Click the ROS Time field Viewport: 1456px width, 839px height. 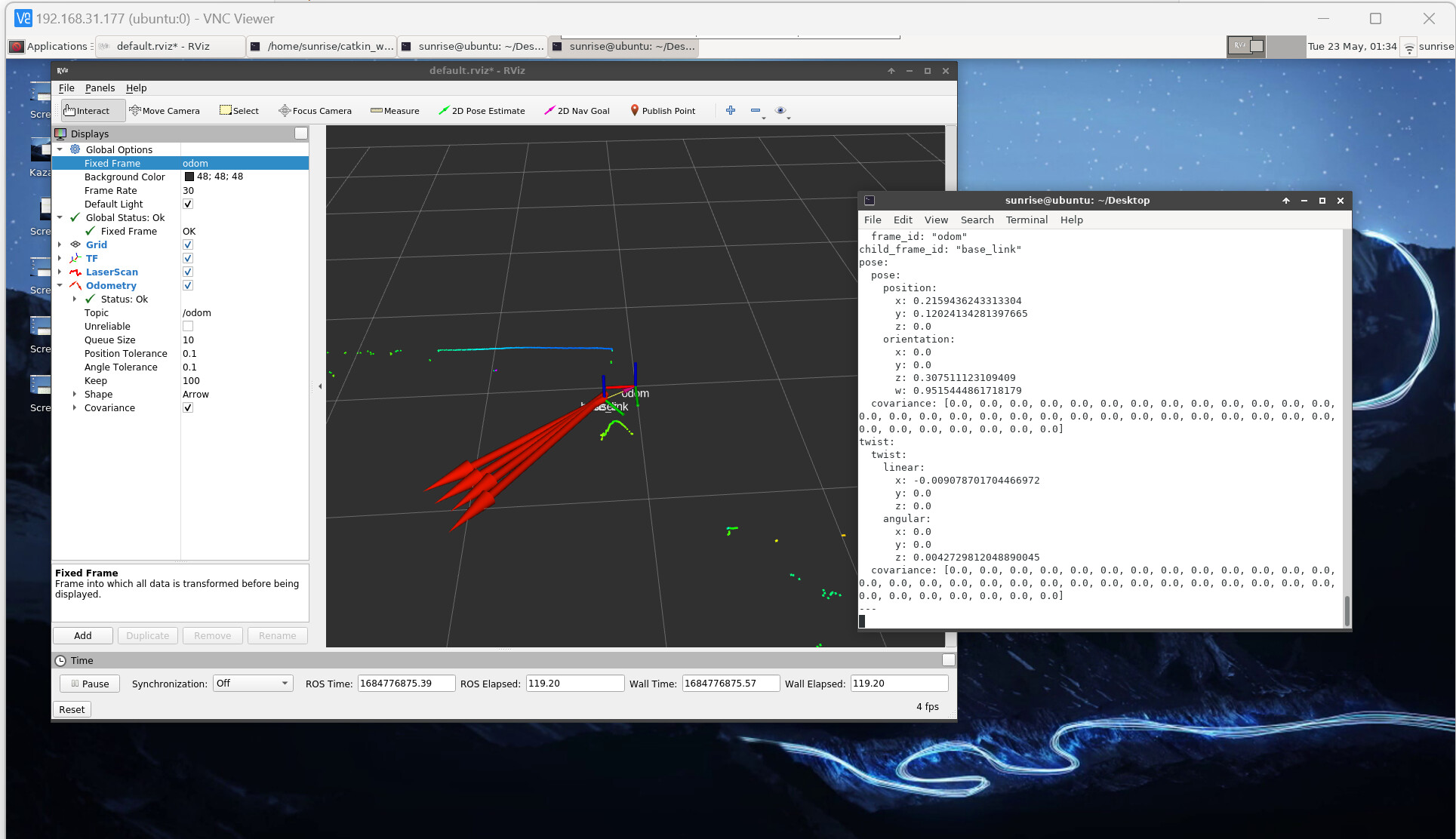tap(406, 684)
